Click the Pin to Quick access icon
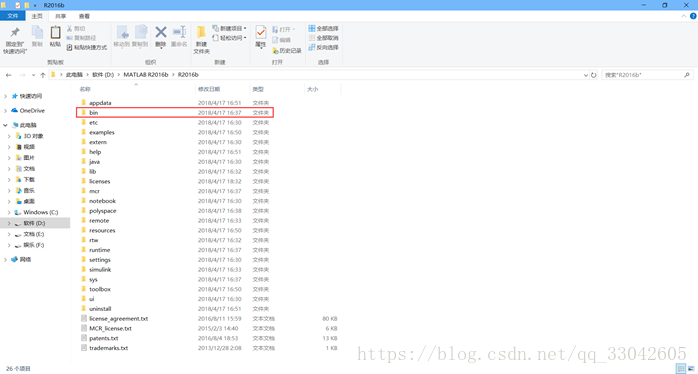 tap(15, 33)
